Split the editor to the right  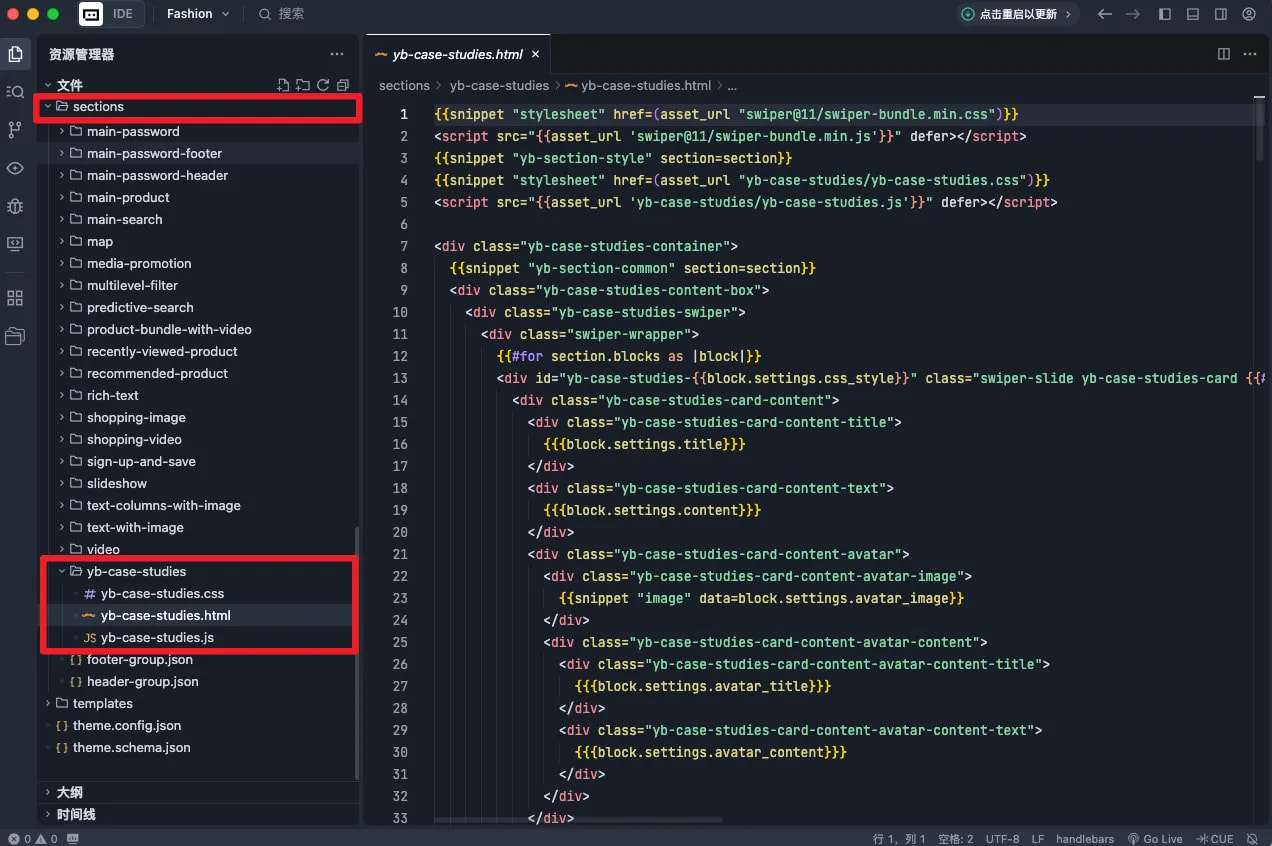[1223, 54]
